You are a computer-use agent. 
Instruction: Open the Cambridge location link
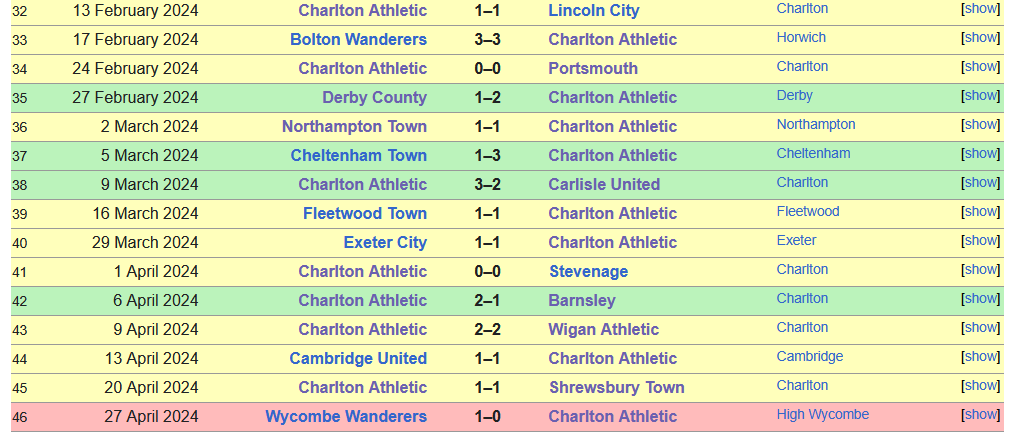click(810, 356)
